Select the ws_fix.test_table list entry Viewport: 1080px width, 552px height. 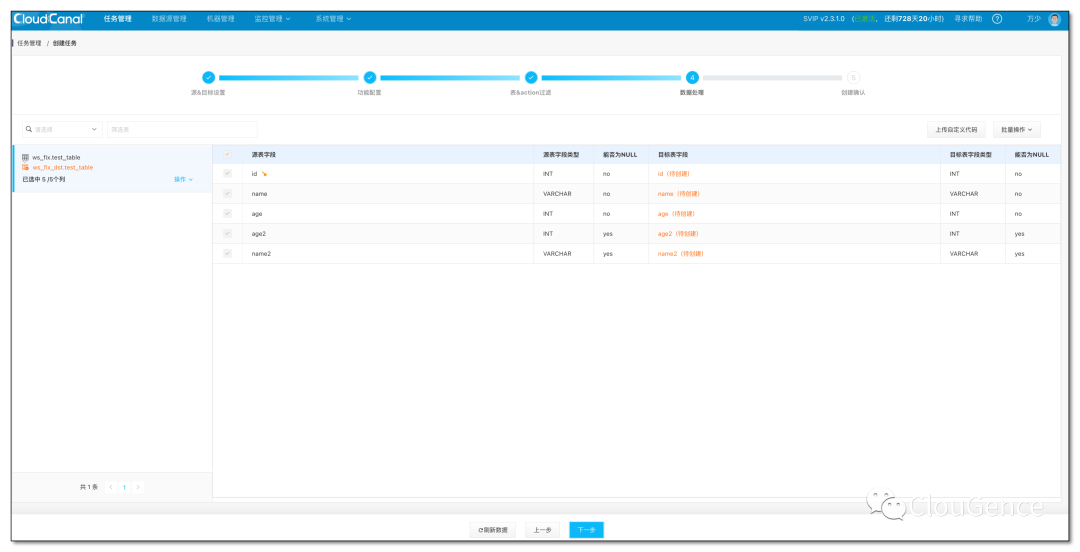click(112, 168)
